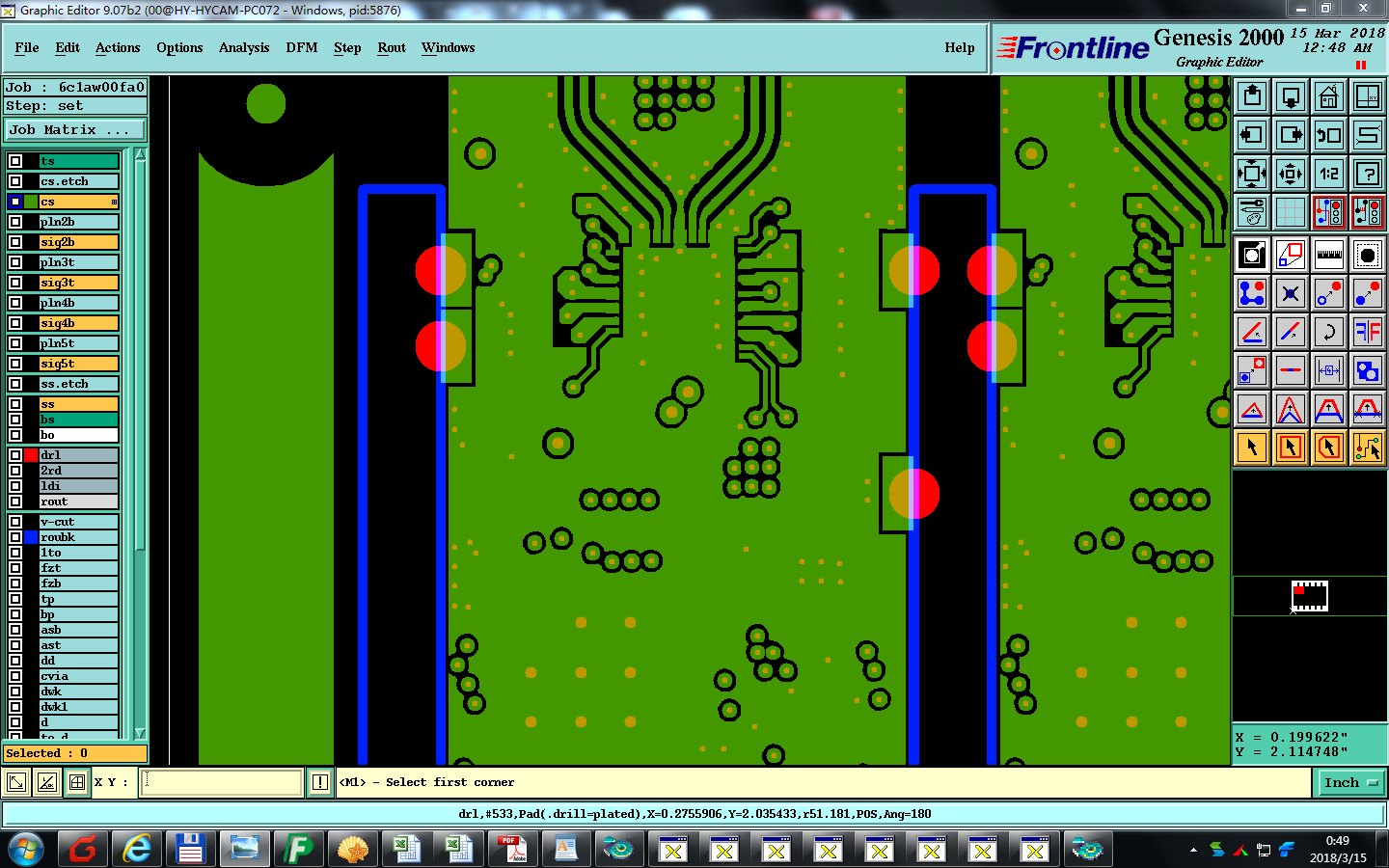The height and width of the screenshot is (868, 1389).
Task: Select the plain arrow selection tool
Action: [x=1252, y=448]
